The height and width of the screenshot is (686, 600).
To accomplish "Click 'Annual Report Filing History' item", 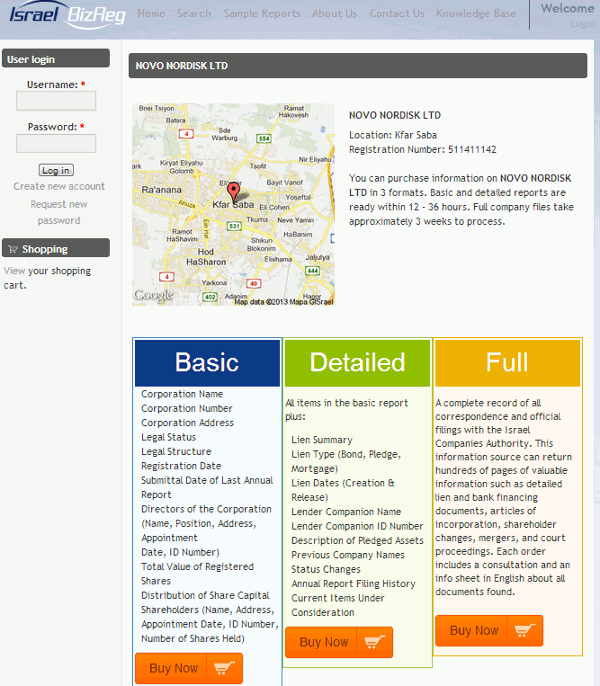I will pyautogui.click(x=353, y=584).
